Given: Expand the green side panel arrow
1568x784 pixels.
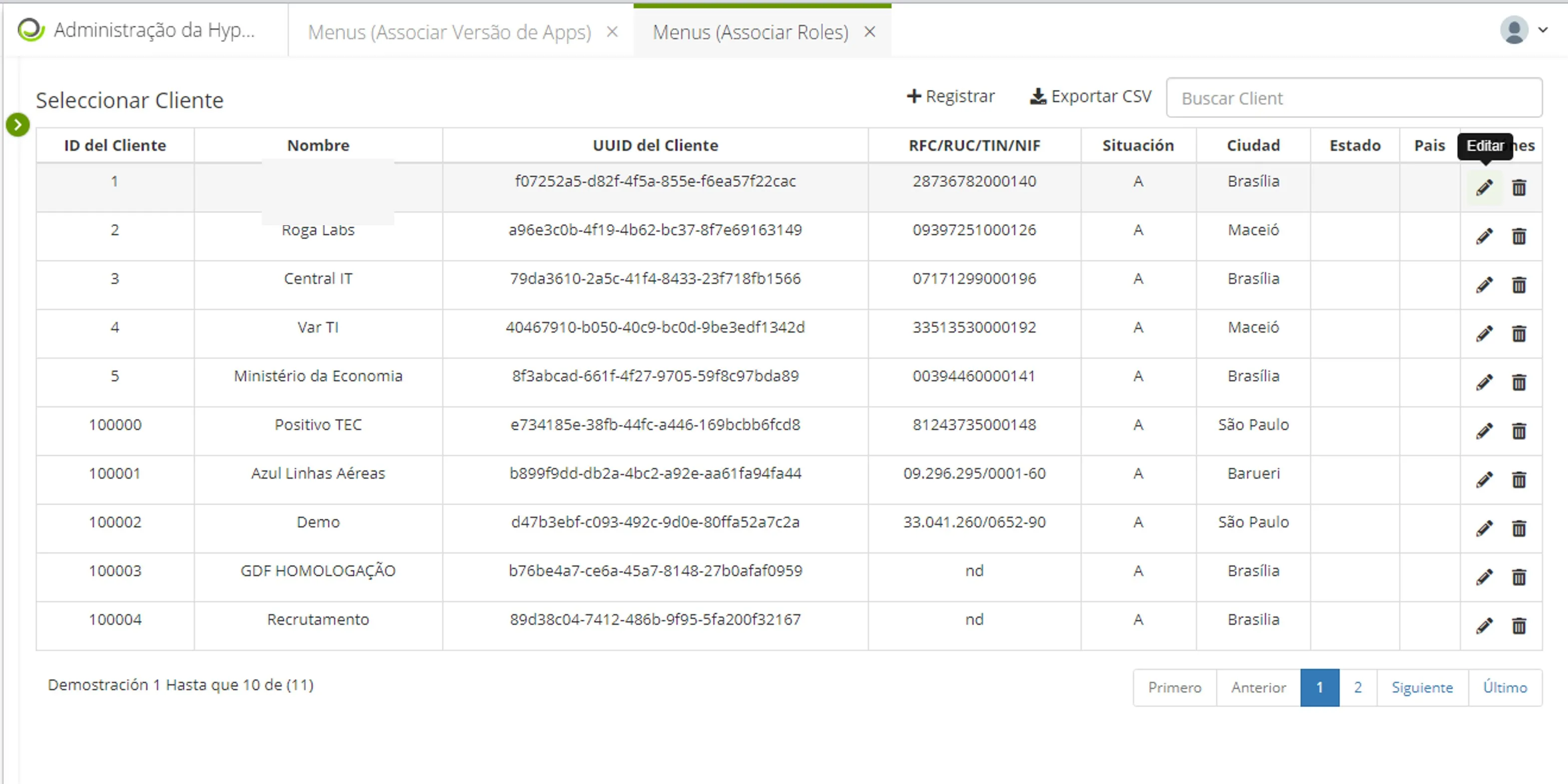Looking at the screenshot, I should coord(17,125).
